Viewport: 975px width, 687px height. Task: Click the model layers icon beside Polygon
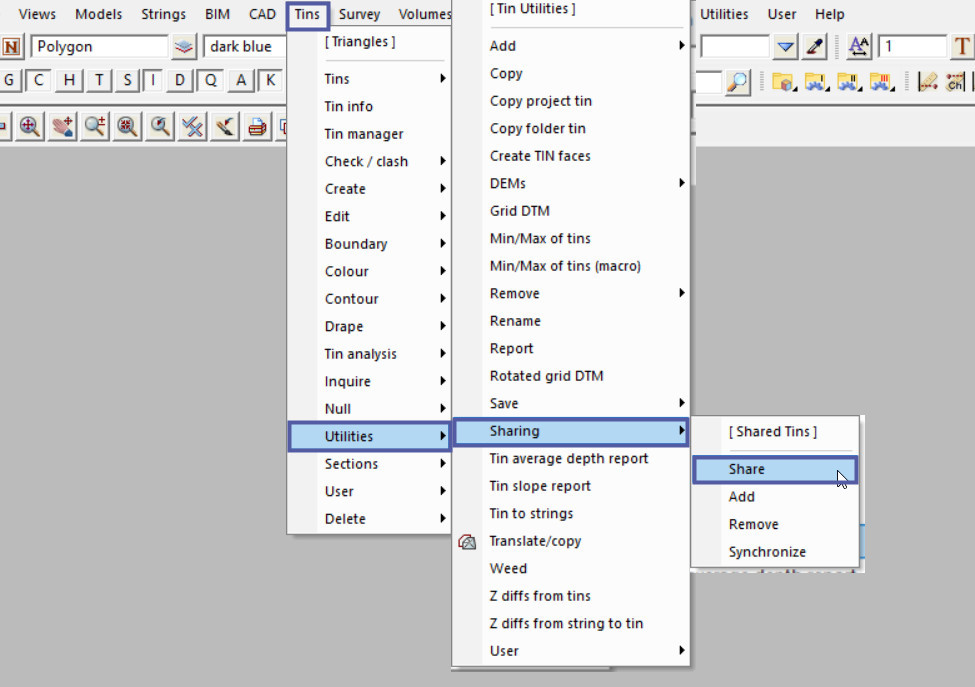point(184,47)
